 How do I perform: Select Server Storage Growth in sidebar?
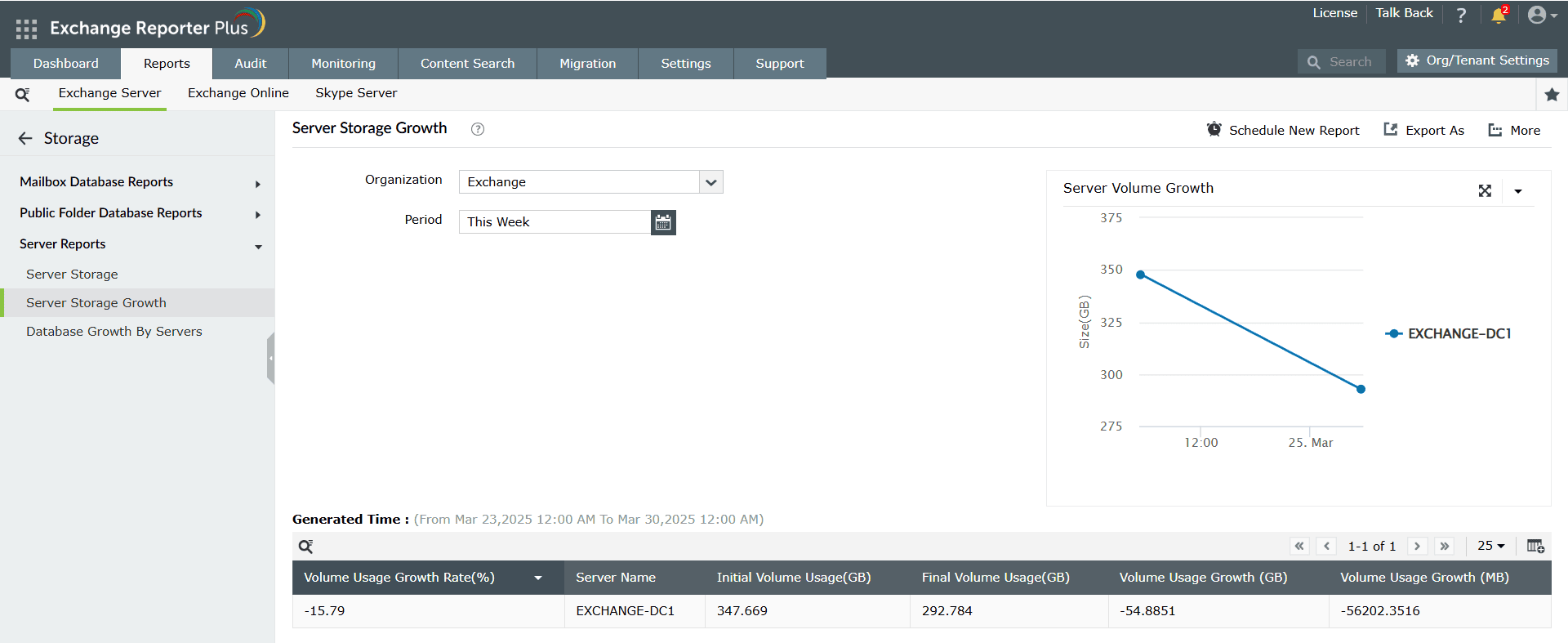137,303
